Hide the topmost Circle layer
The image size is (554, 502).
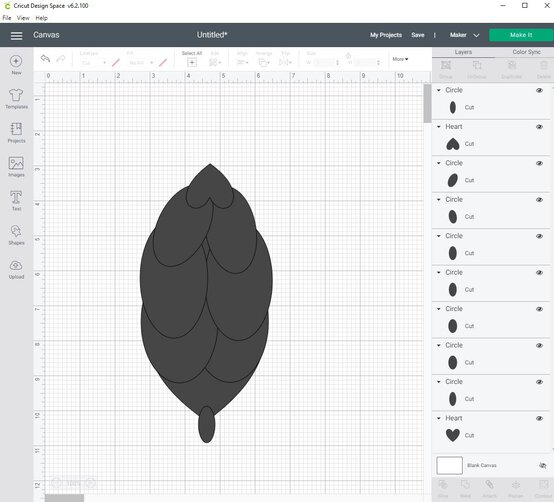(539, 90)
